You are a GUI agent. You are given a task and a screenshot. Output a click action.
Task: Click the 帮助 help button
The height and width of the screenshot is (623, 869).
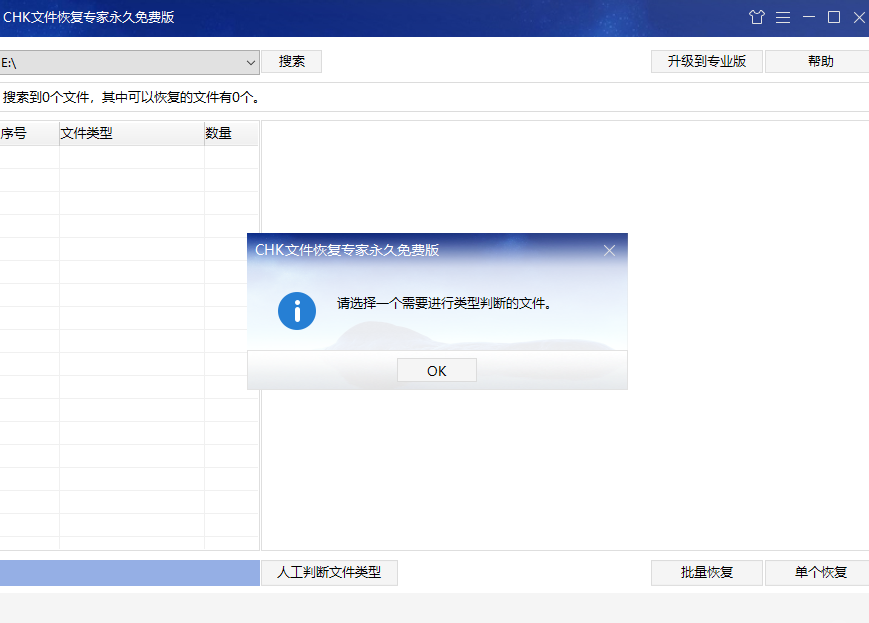point(817,61)
